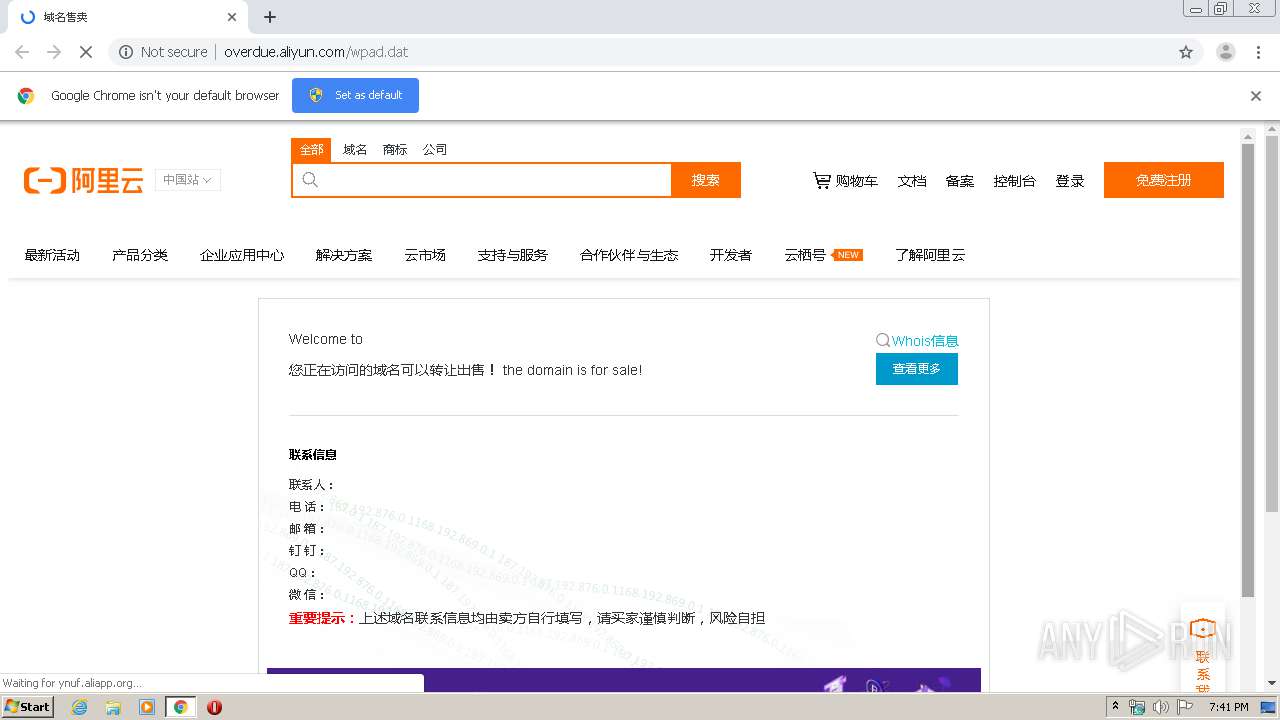Open the 云栖号 NEW menu

(x=823, y=255)
